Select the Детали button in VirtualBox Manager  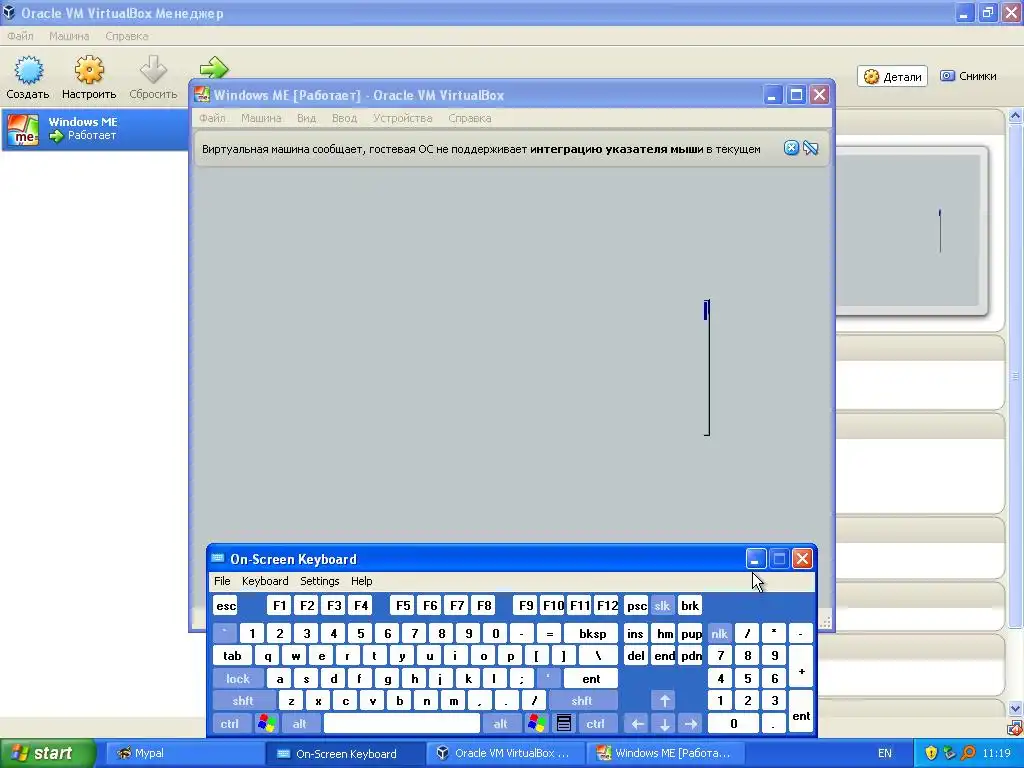pyautogui.click(x=892, y=76)
